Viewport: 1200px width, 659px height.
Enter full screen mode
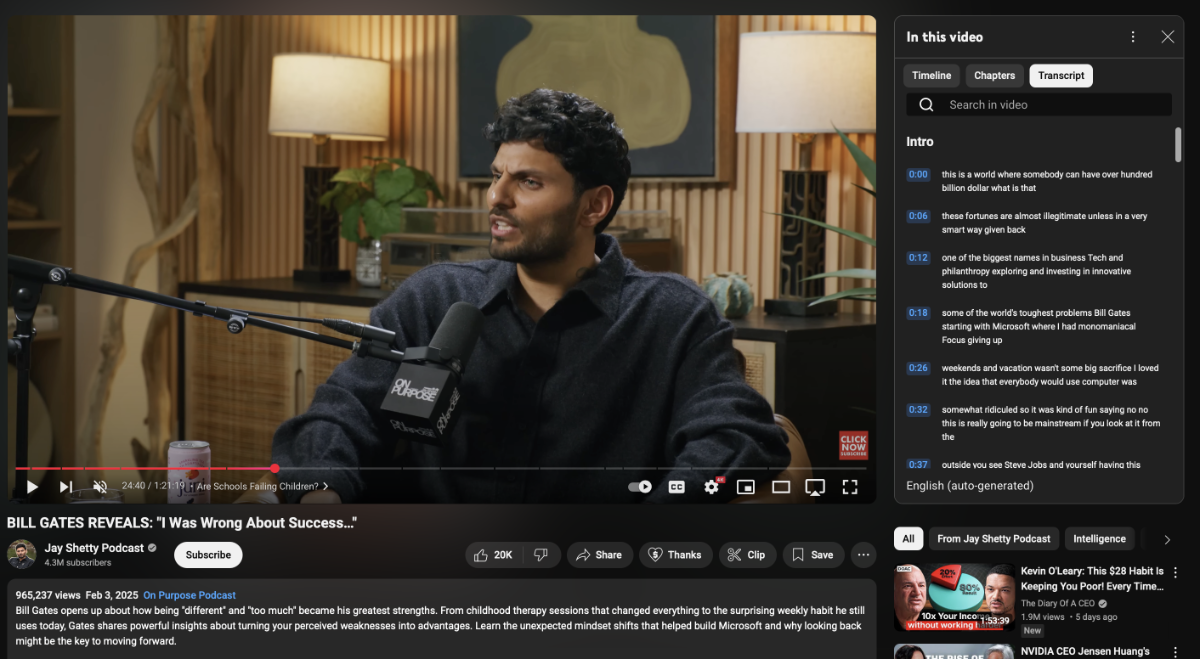(x=850, y=487)
